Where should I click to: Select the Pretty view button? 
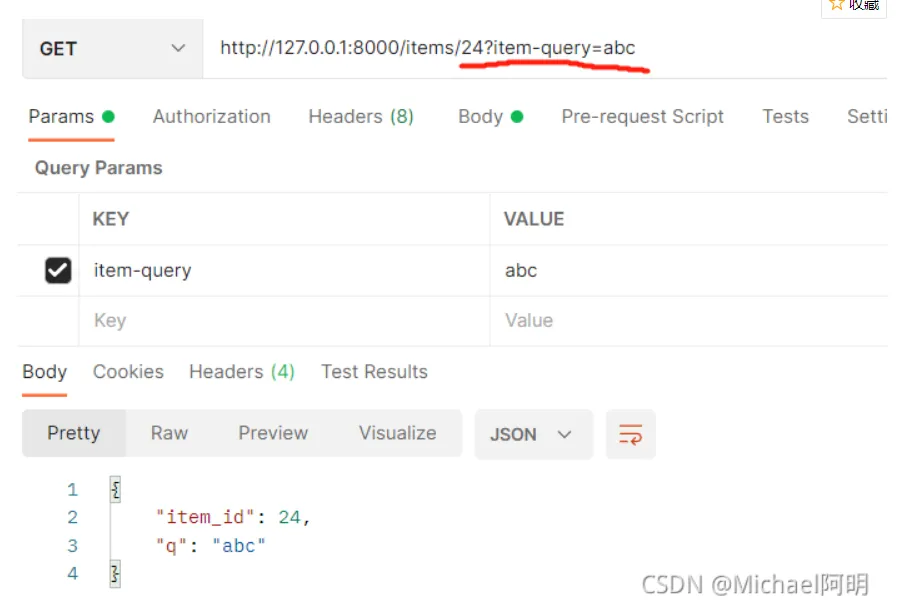[74, 433]
